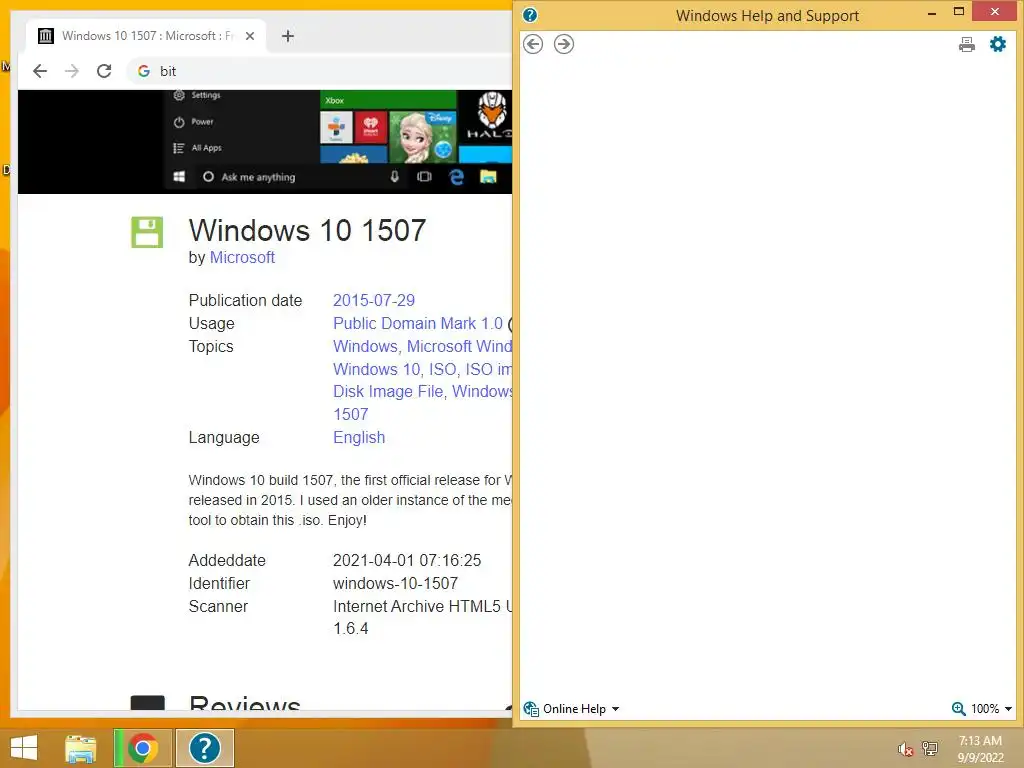
Task: Click the 2021-04-01 07:16:25 added date
Action: pos(407,560)
